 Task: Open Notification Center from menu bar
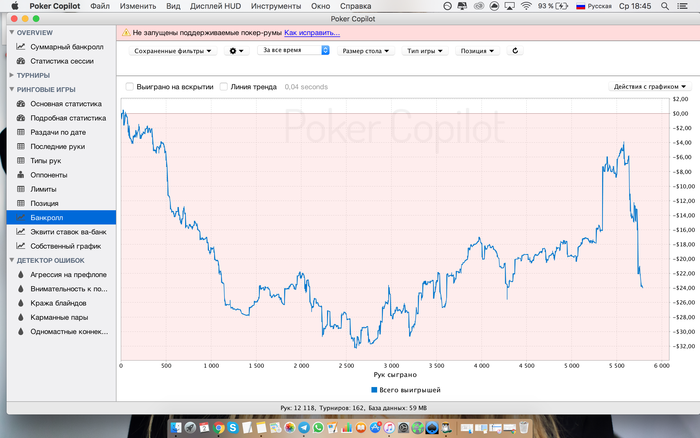tap(683, 6)
